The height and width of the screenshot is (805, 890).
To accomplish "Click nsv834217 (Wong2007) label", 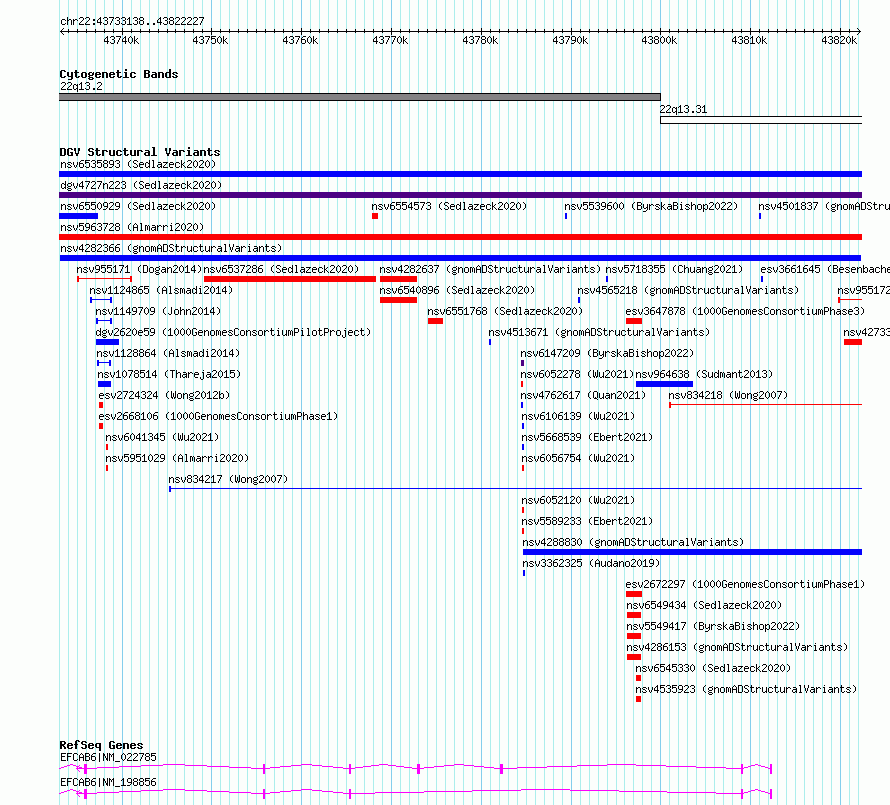I will (228, 480).
